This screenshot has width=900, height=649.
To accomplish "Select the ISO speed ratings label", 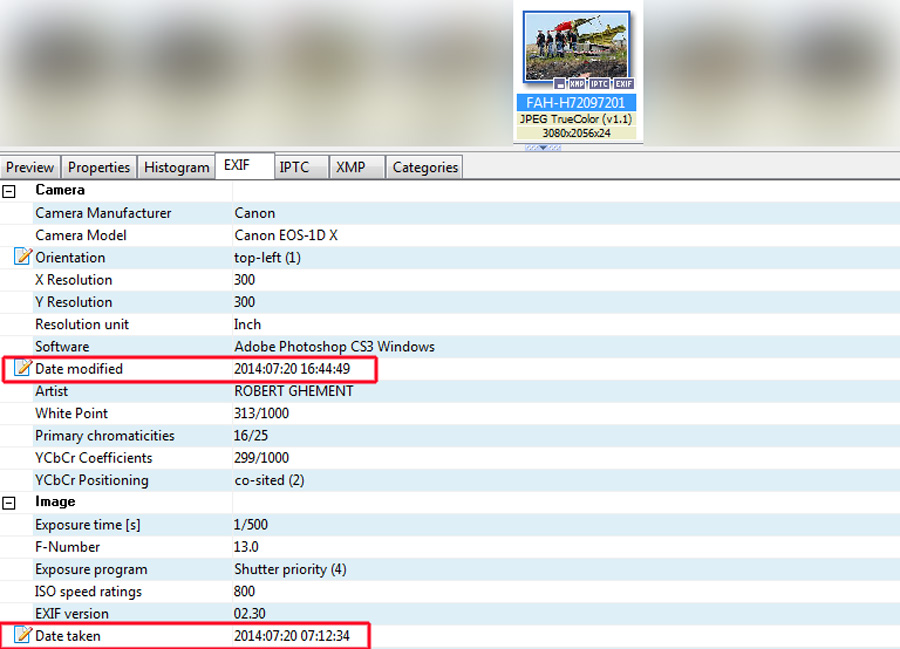I will click(88, 592).
